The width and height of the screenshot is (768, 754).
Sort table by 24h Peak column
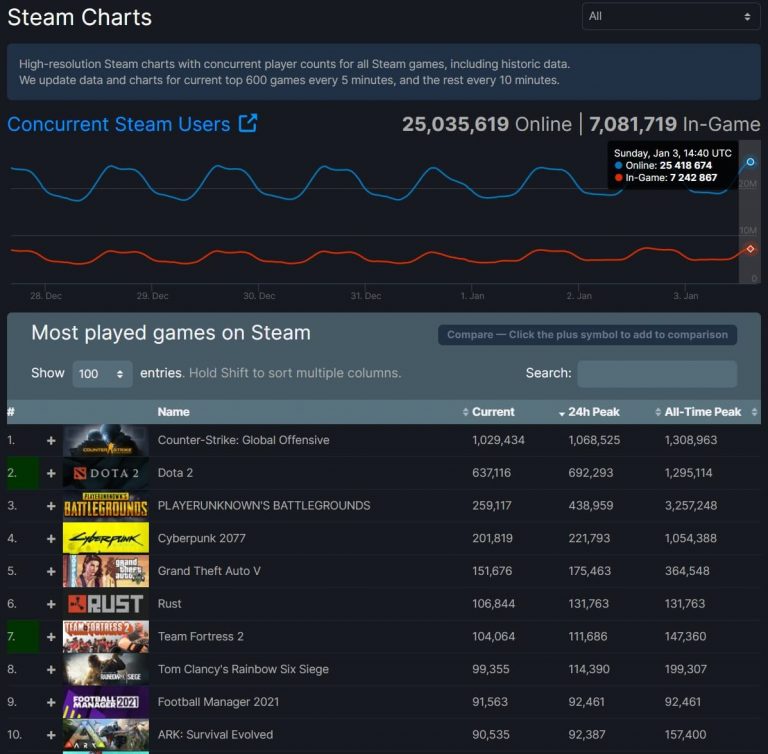coord(593,412)
